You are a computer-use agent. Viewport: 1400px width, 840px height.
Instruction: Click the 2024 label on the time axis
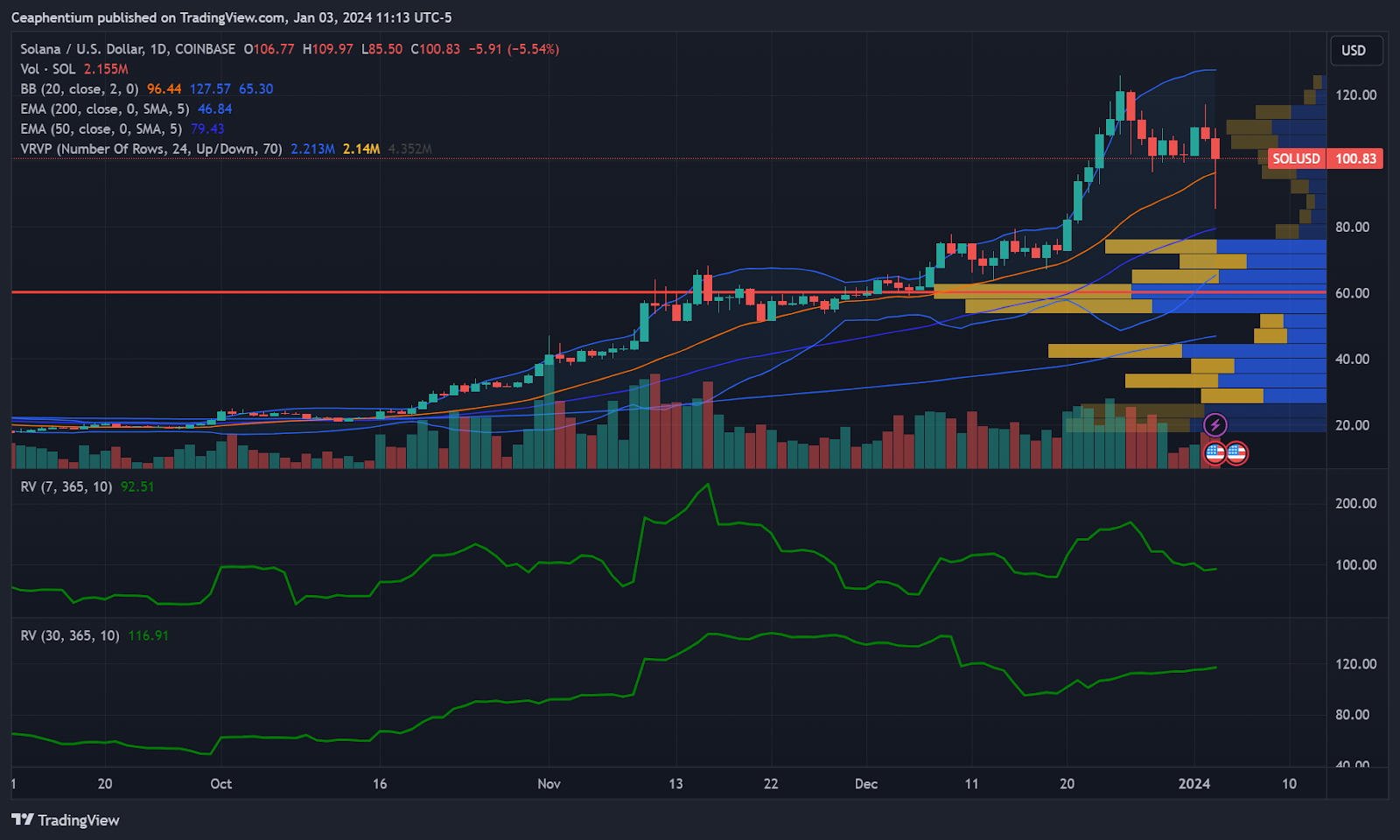[x=1194, y=783]
